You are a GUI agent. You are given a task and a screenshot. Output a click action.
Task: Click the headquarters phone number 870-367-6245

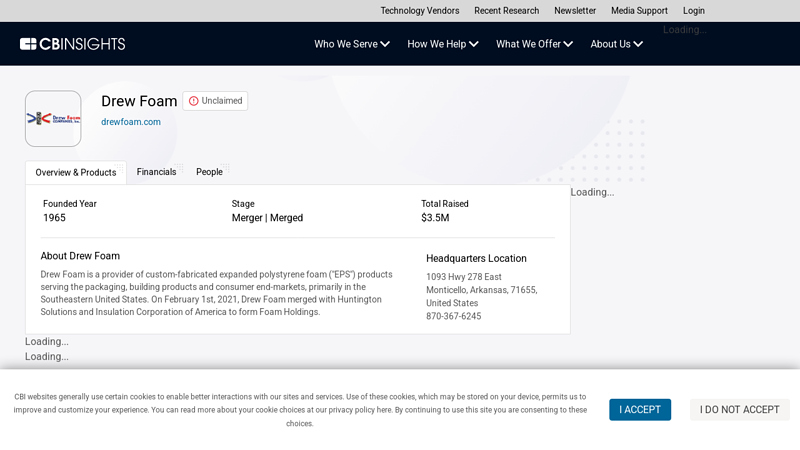click(x=453, y=316)
